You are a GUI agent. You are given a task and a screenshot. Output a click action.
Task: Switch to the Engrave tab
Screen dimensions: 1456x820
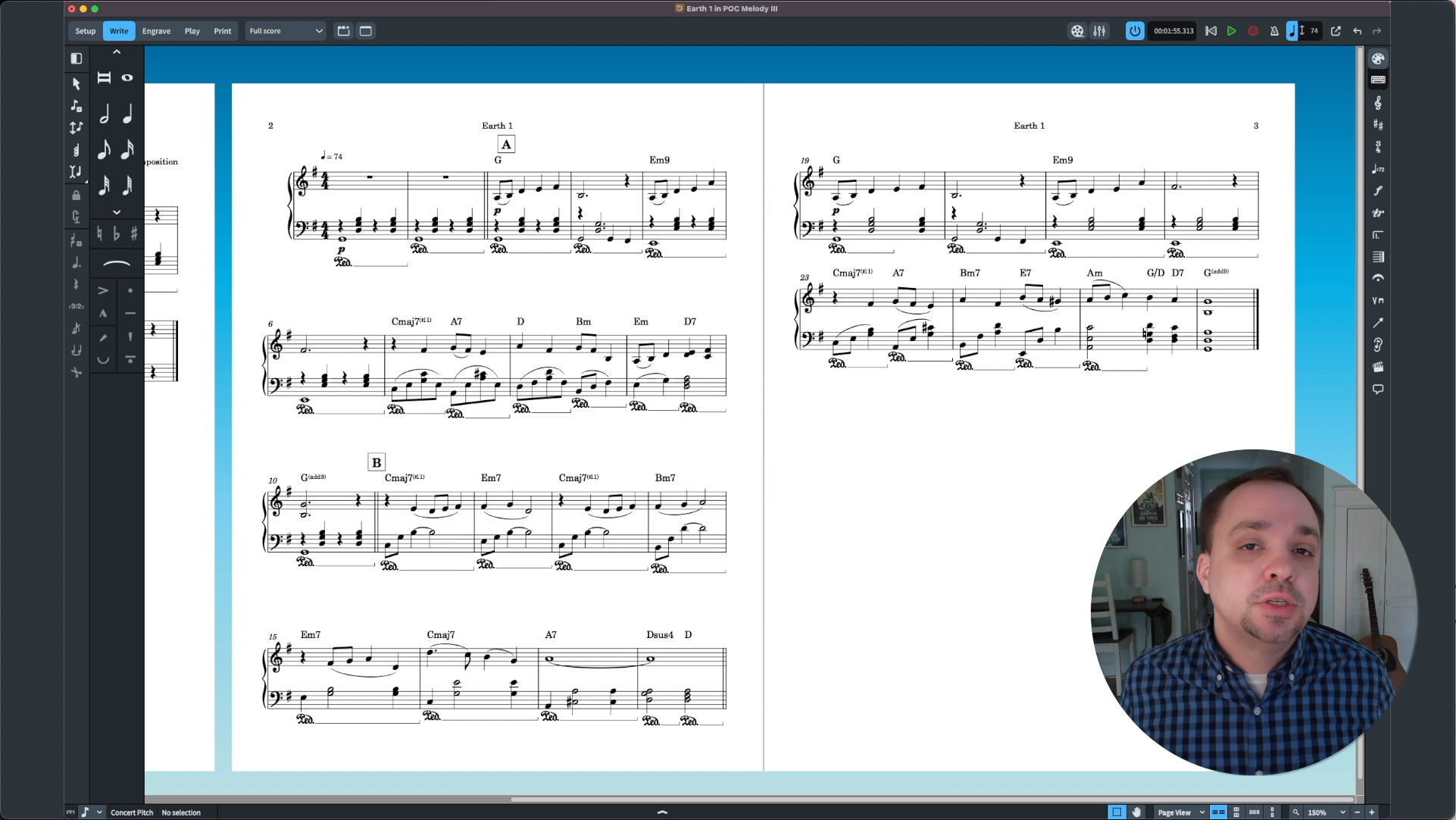click(x=156, y=31)
